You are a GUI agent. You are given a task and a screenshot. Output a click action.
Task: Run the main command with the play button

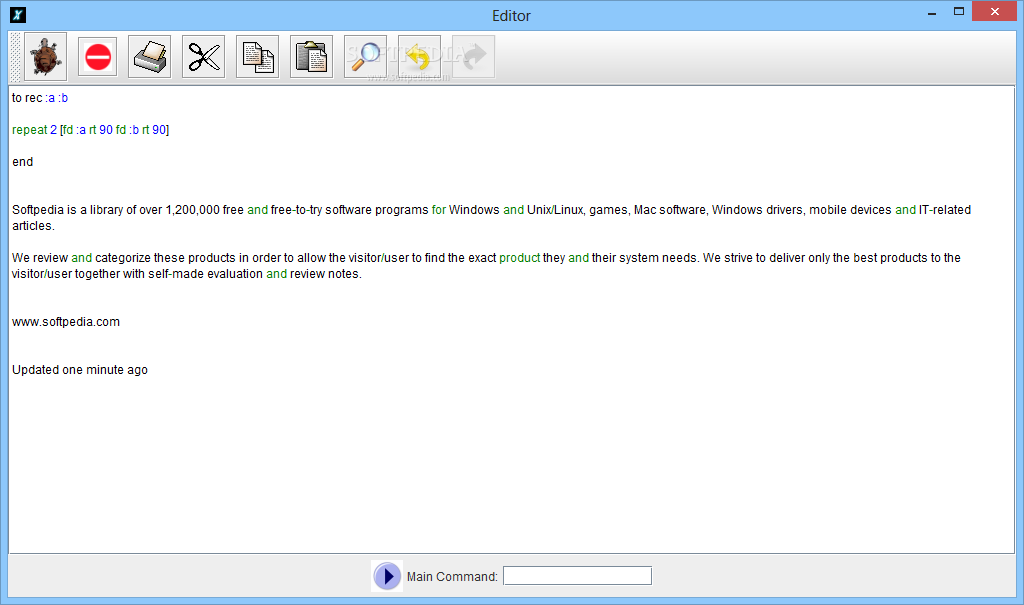coord(387,576)
